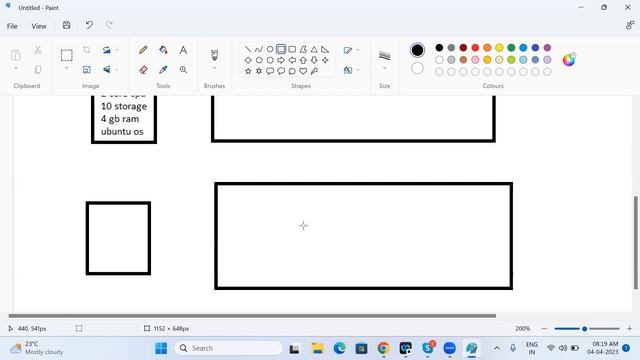Select the Five-point star shape
This screenshot has width=640, height=360.
(x=248, y=71)
